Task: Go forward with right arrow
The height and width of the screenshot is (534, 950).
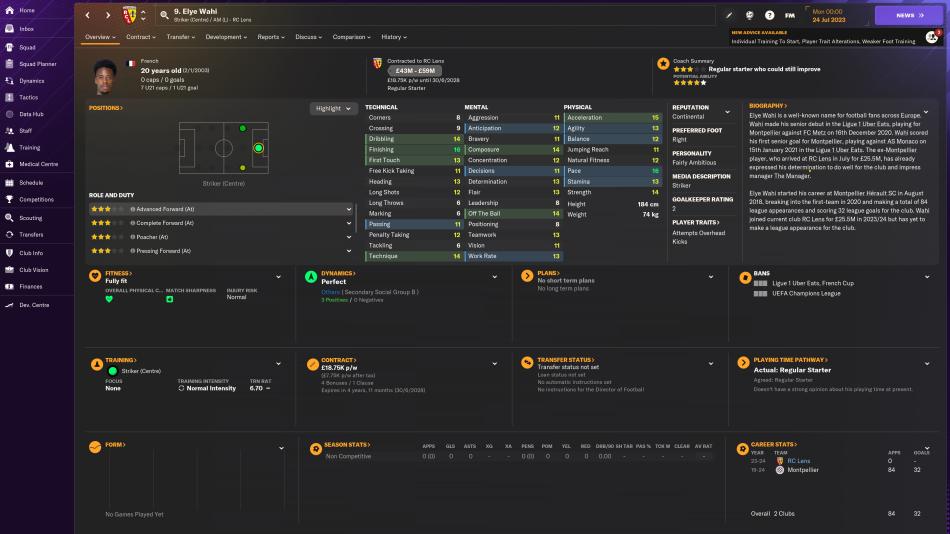Action: (108, 15)
